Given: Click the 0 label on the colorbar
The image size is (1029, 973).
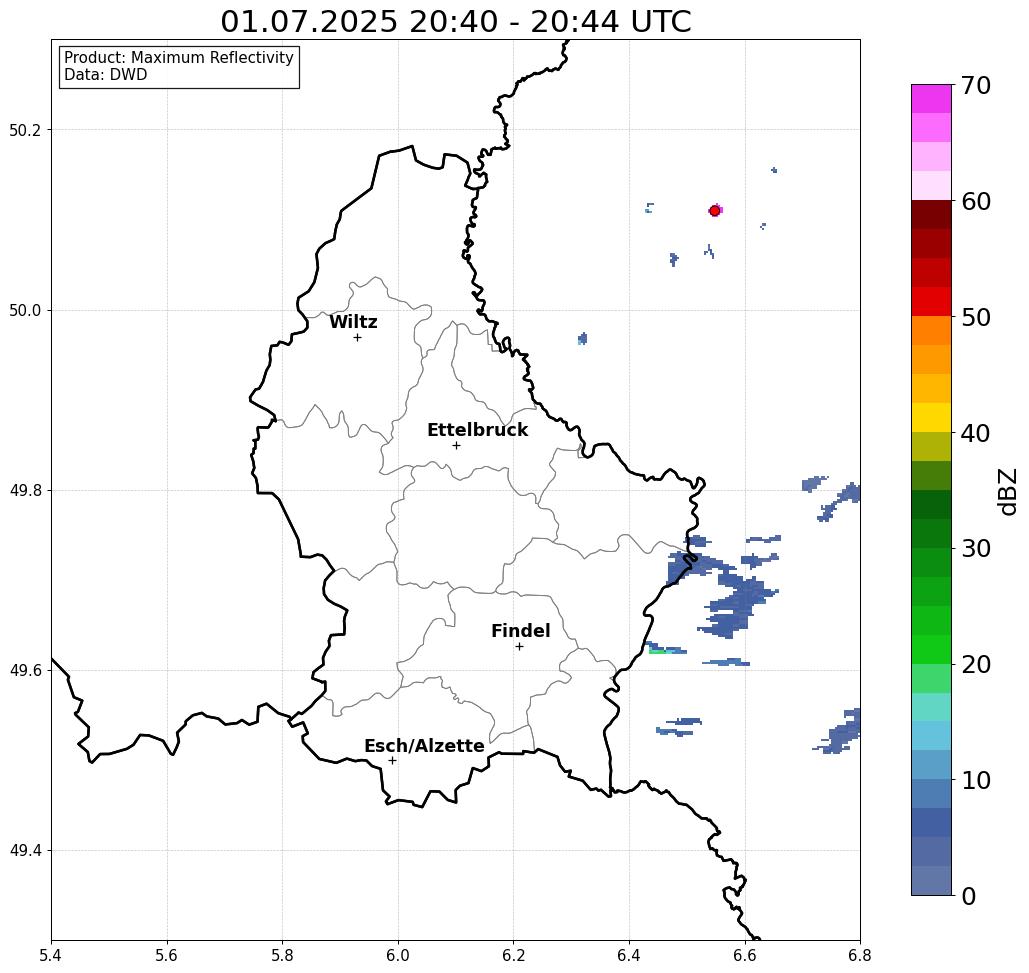Looking at the screenshot, I should coord(969,896).
